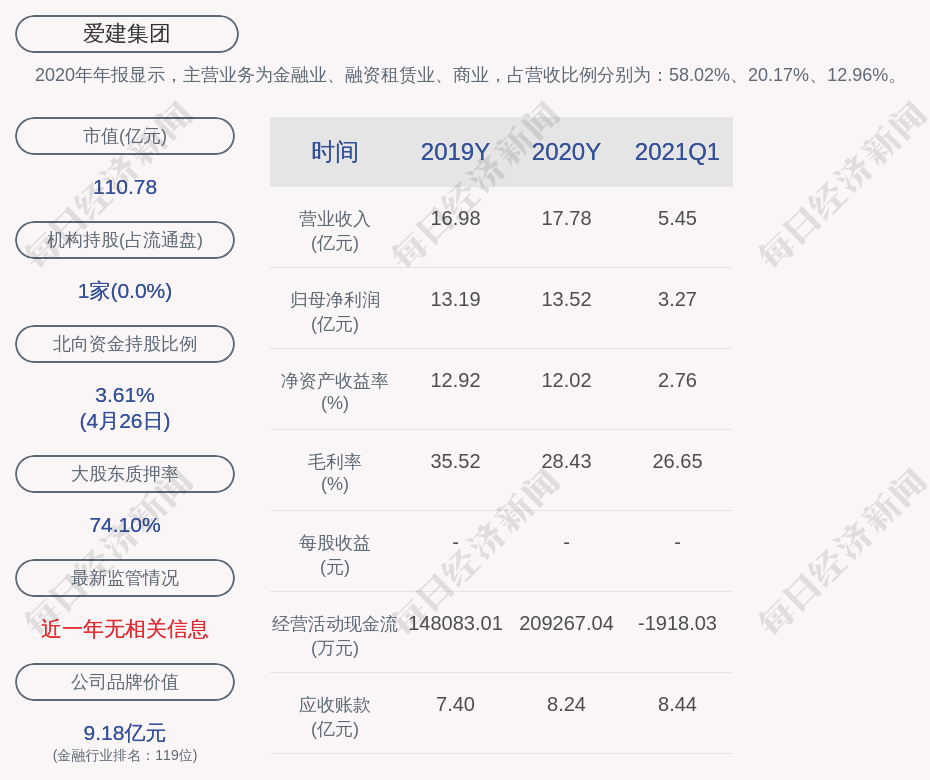Select gross margin value 26.65
930x780 pixels.
pos(677,461)
